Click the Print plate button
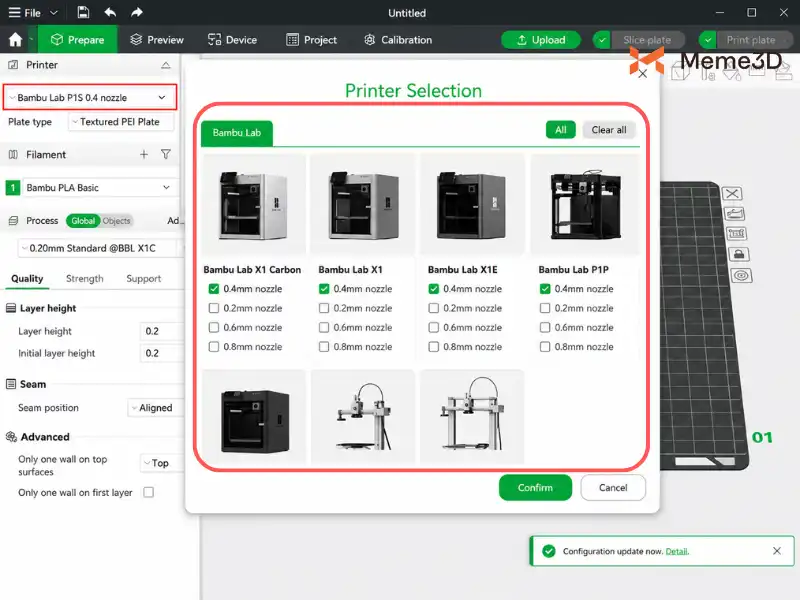 coord(751,40)
